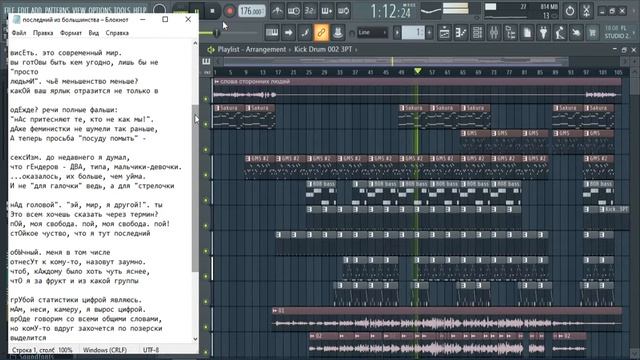The image size is (640, 360).
Task: Toggle the metronome icon
Action: [x=278, y=11]
